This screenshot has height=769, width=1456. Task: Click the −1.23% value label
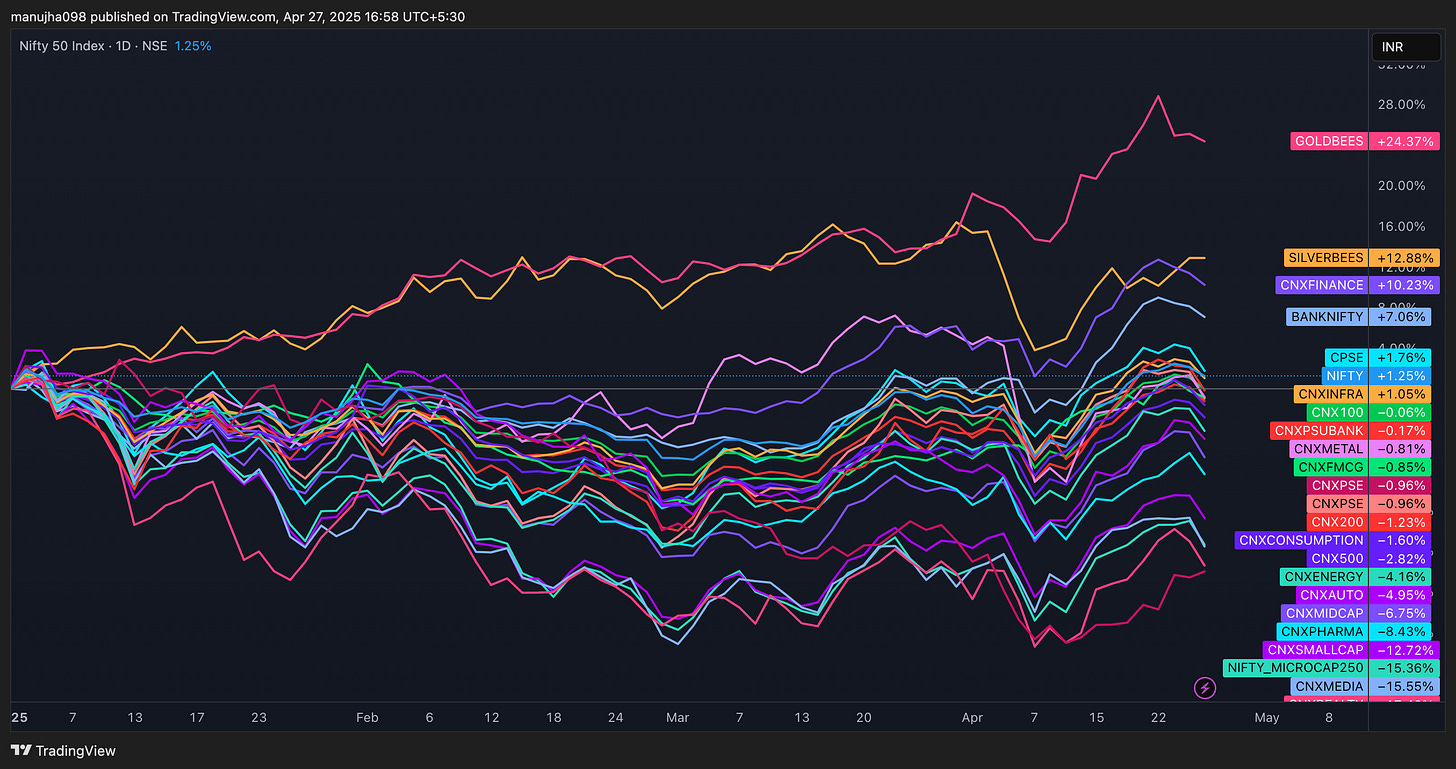(x=1400, y=522)
